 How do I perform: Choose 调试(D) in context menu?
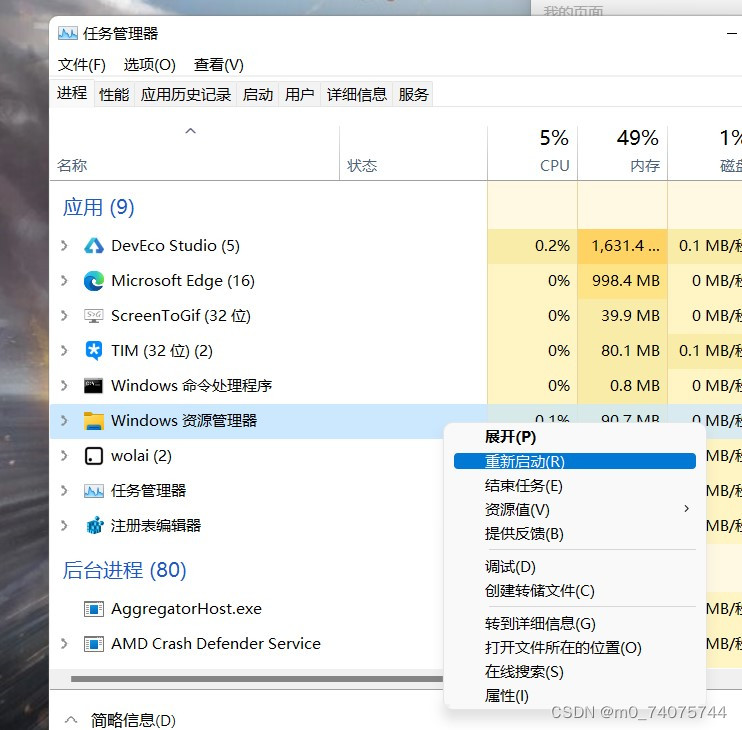tap(574, 567)
